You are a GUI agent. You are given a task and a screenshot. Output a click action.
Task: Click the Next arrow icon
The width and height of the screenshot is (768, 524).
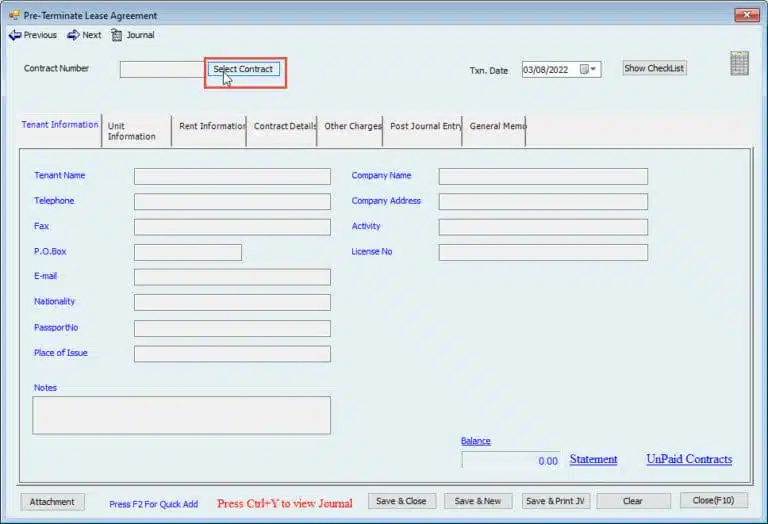pos(73,35)
